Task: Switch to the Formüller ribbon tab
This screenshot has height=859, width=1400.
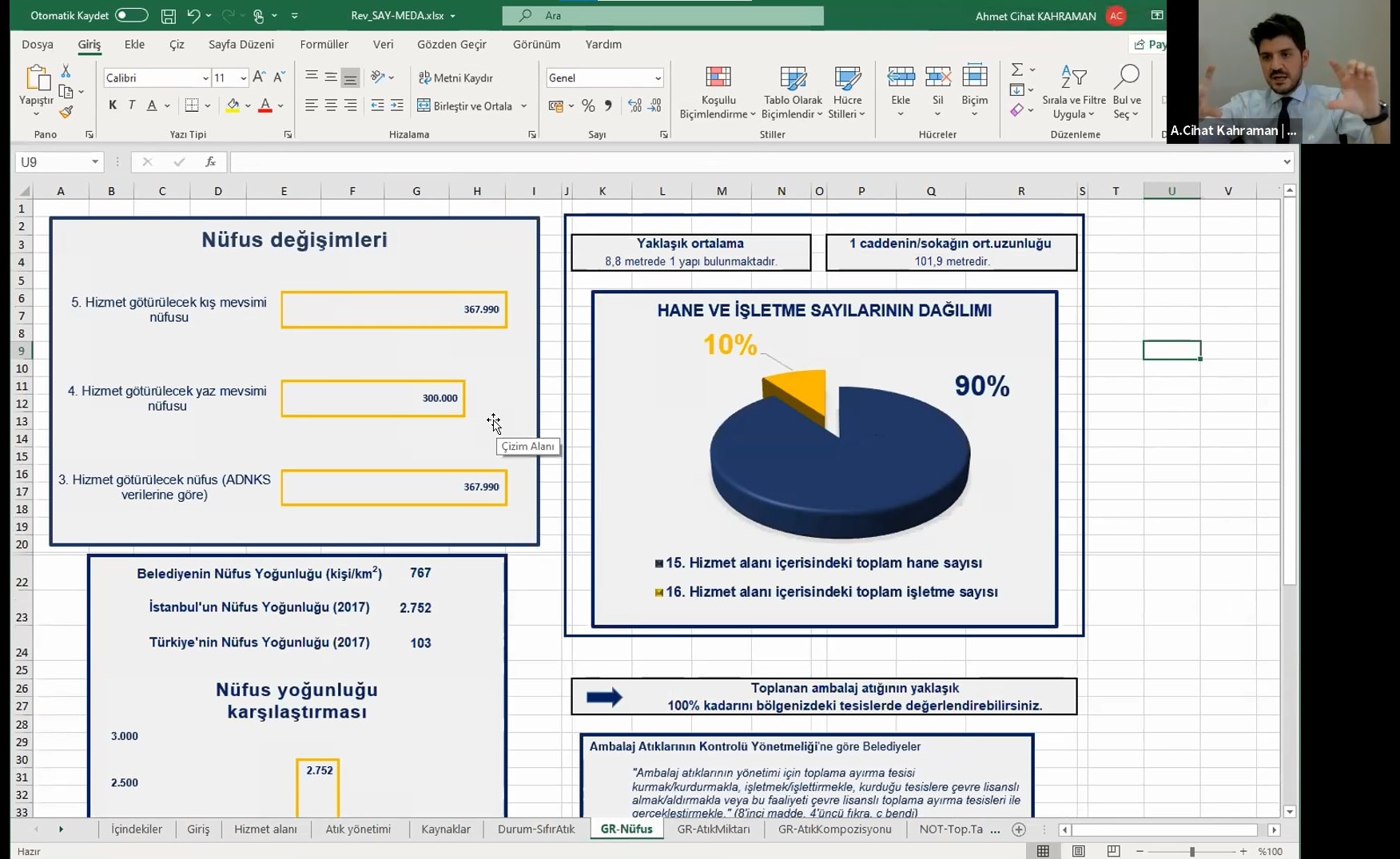Action: click(324, 44)
